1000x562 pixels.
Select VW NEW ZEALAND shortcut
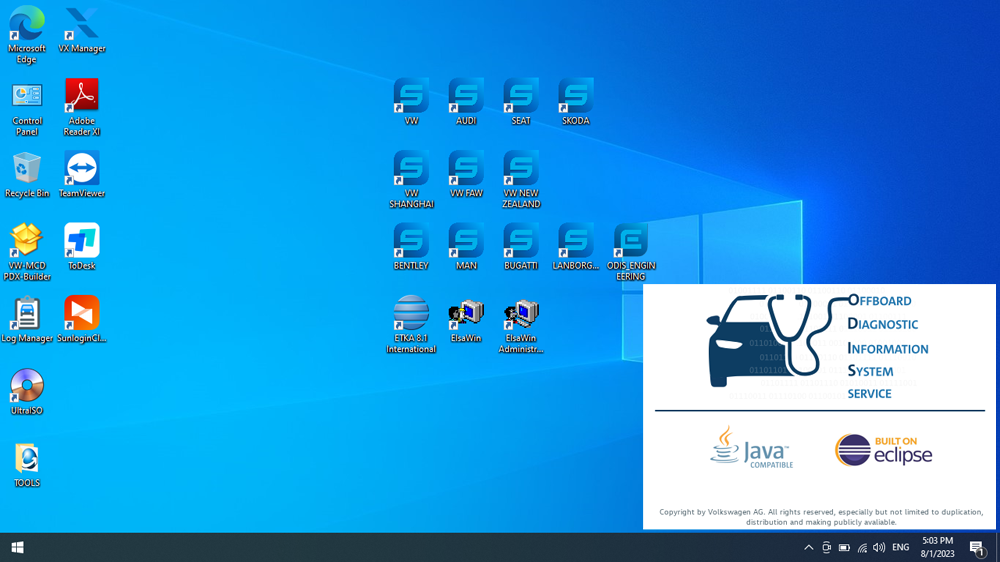521,179
